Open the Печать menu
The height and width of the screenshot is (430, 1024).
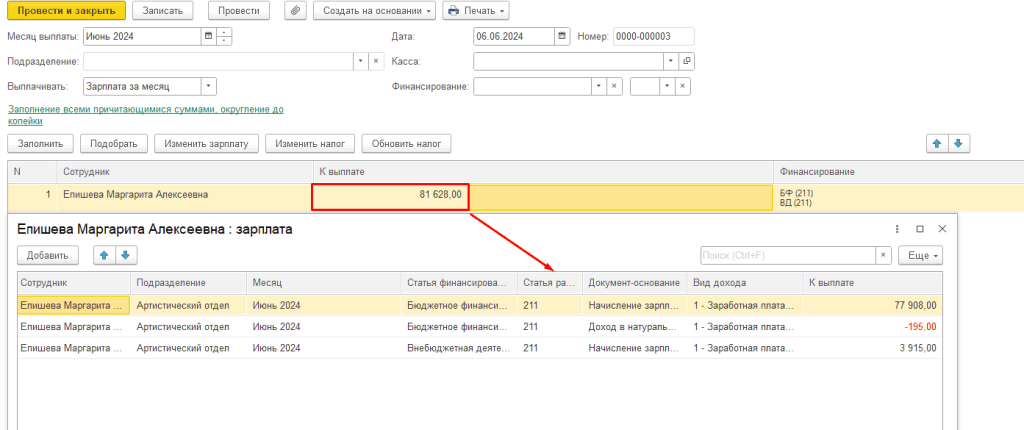click(x=476, y=11)
